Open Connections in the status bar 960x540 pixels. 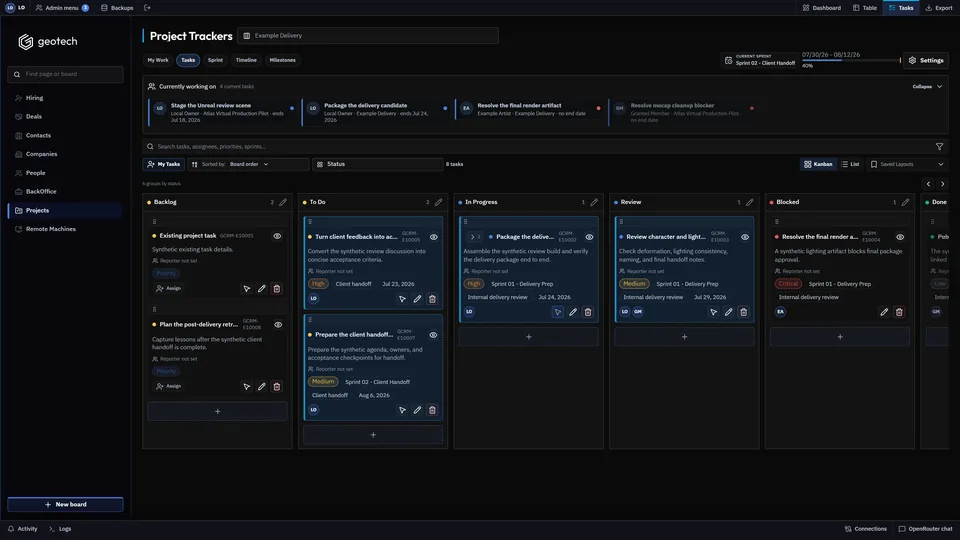click(x=866, y=529)
